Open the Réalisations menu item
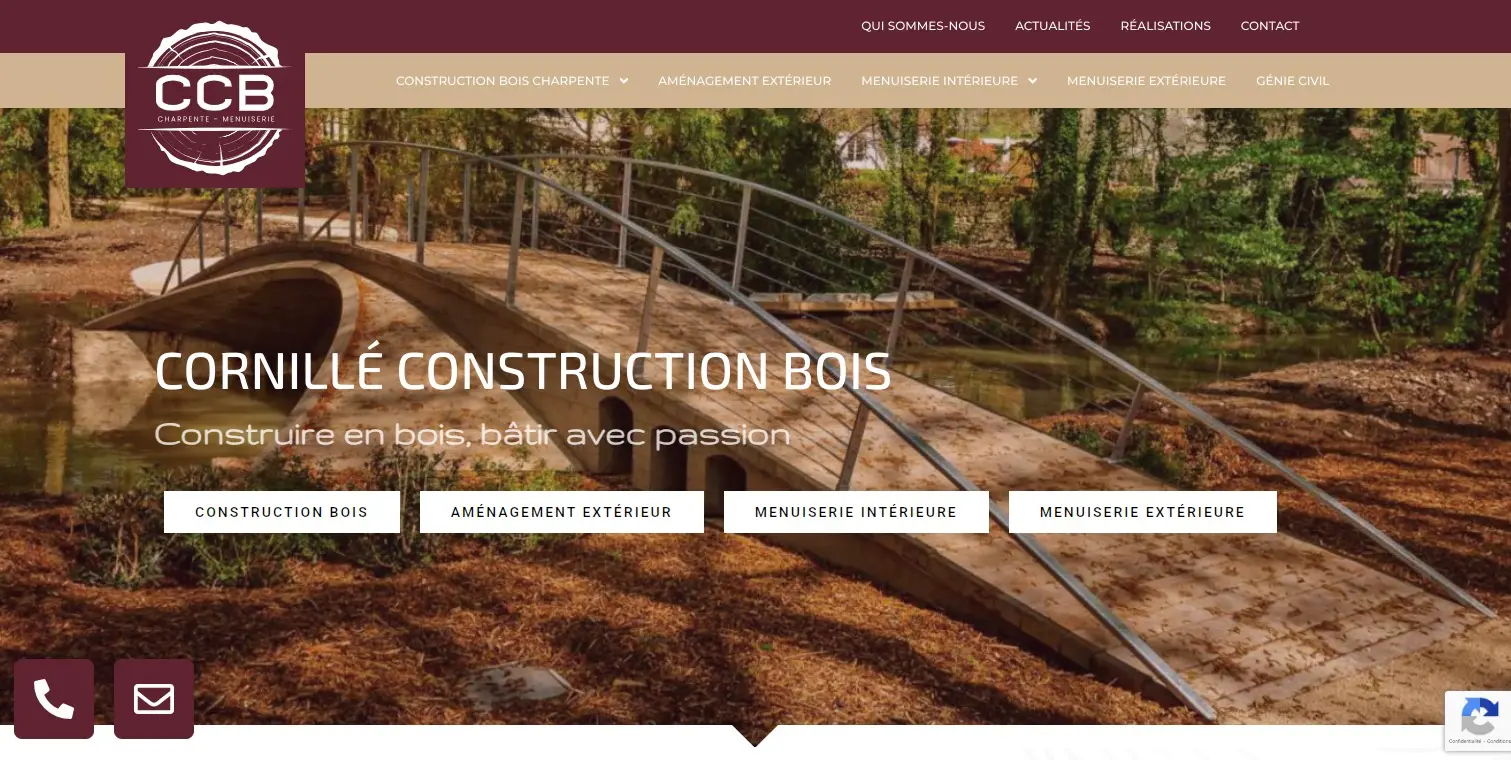This screenshot has width=1511, height=760. pos(1165,26)
